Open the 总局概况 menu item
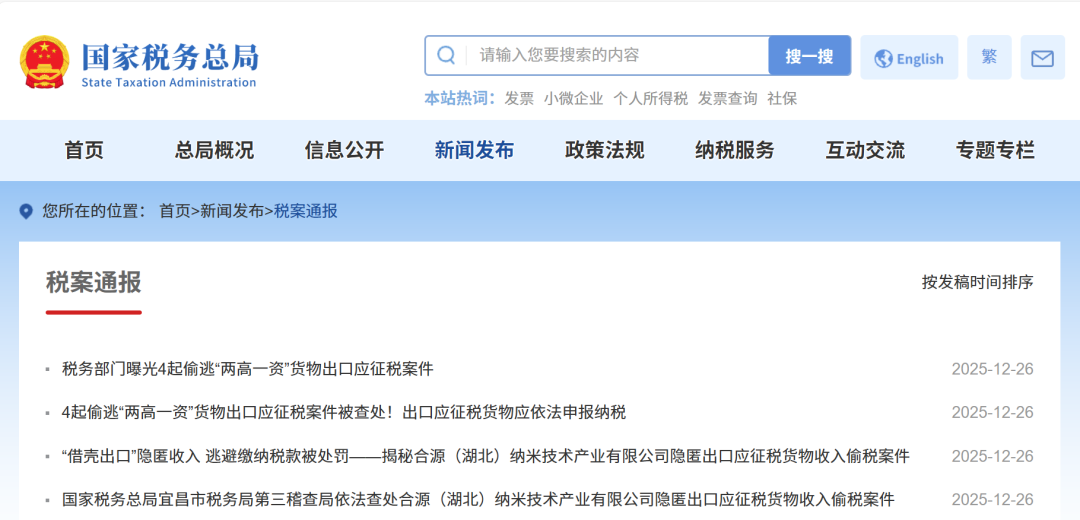The image size is (1080, 520). pos(214,151)
